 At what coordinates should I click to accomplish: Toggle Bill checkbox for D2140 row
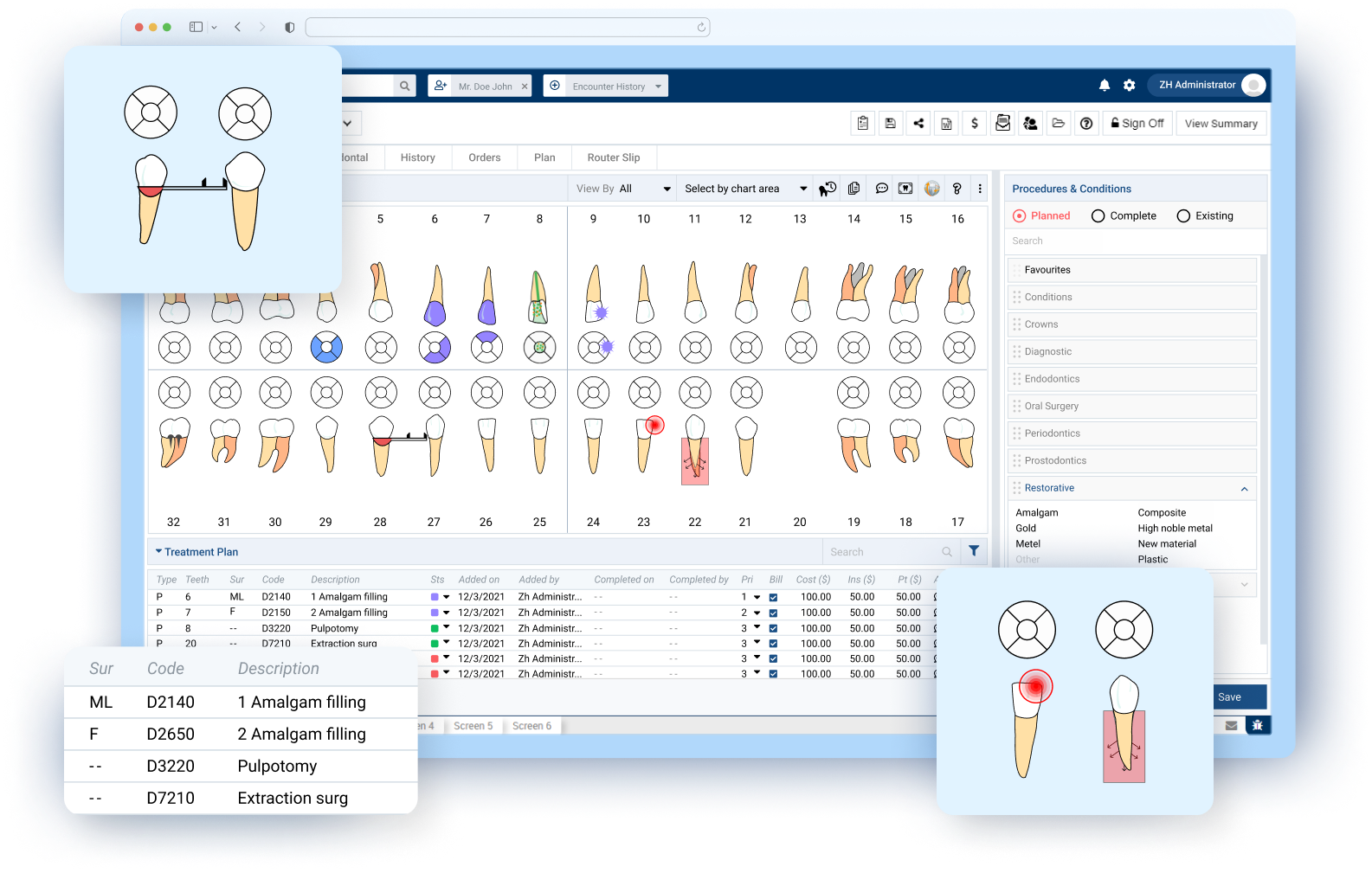(773, 598)
